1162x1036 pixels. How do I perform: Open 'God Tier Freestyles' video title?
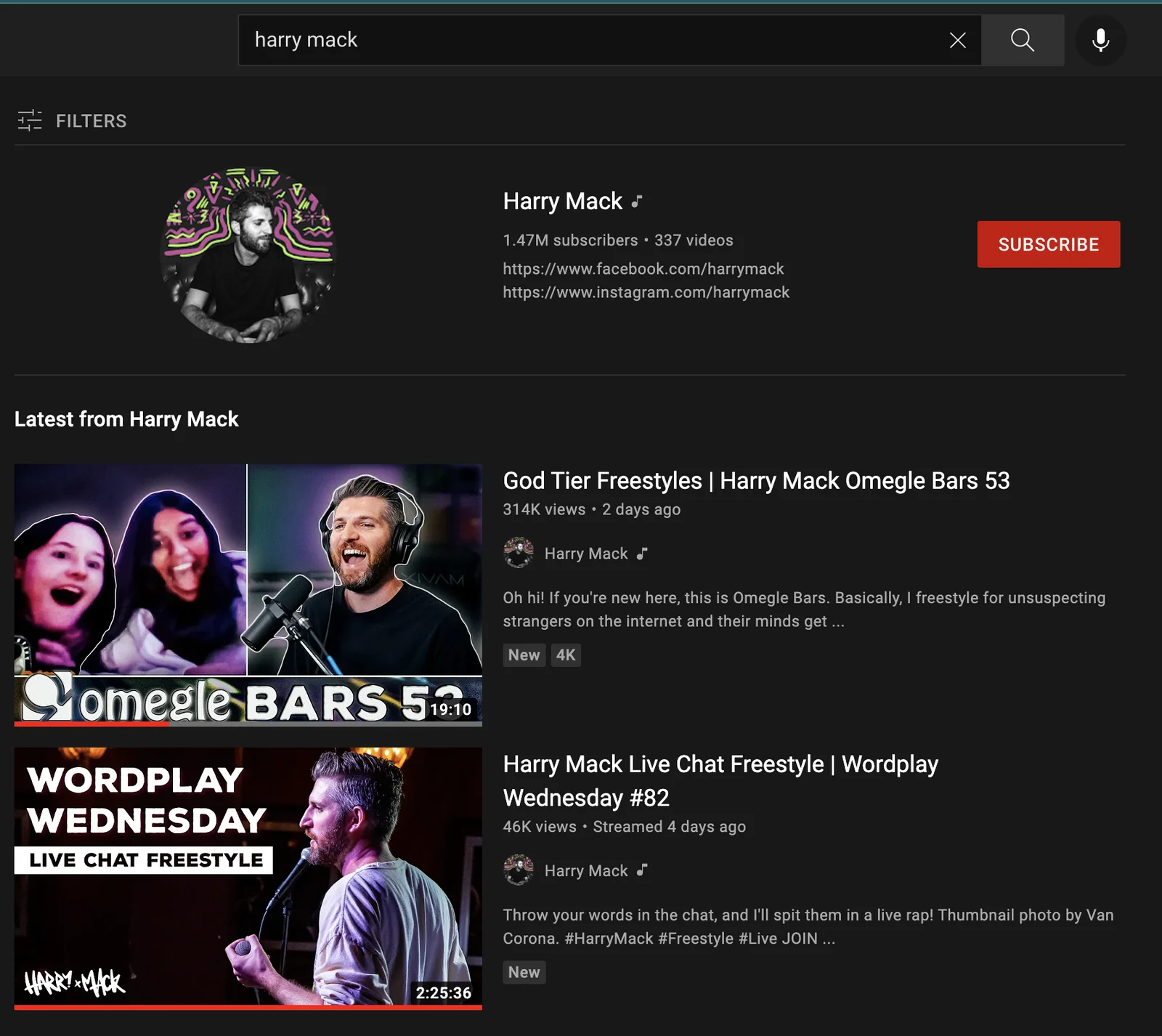[x=756, y=481]
